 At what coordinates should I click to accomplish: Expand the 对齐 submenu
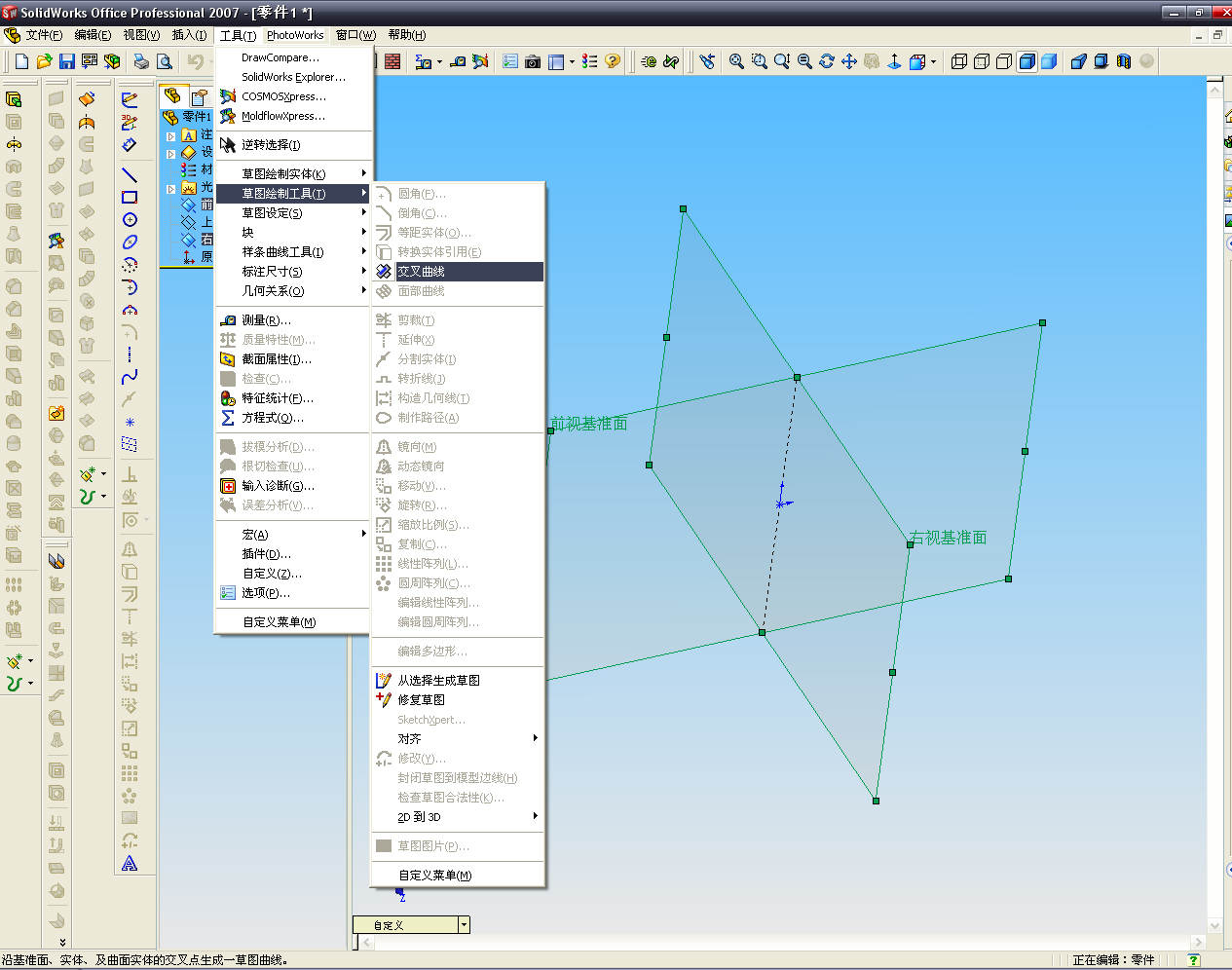pyautogui.click(x=457, y=738)
